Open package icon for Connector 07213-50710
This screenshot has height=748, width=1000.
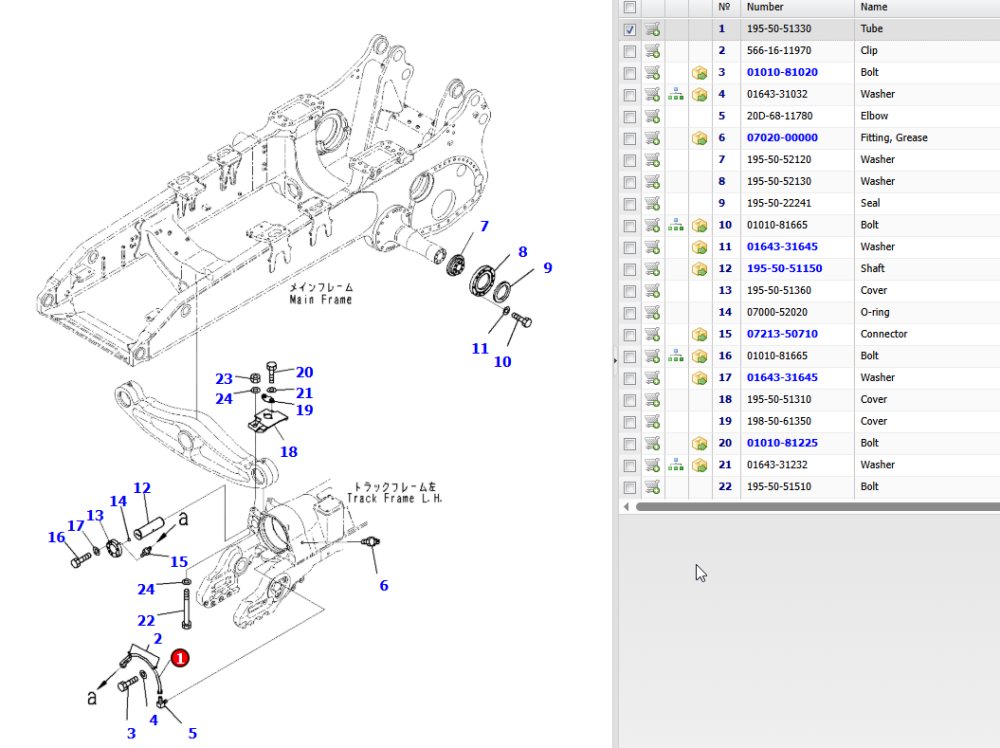[700, 334]
